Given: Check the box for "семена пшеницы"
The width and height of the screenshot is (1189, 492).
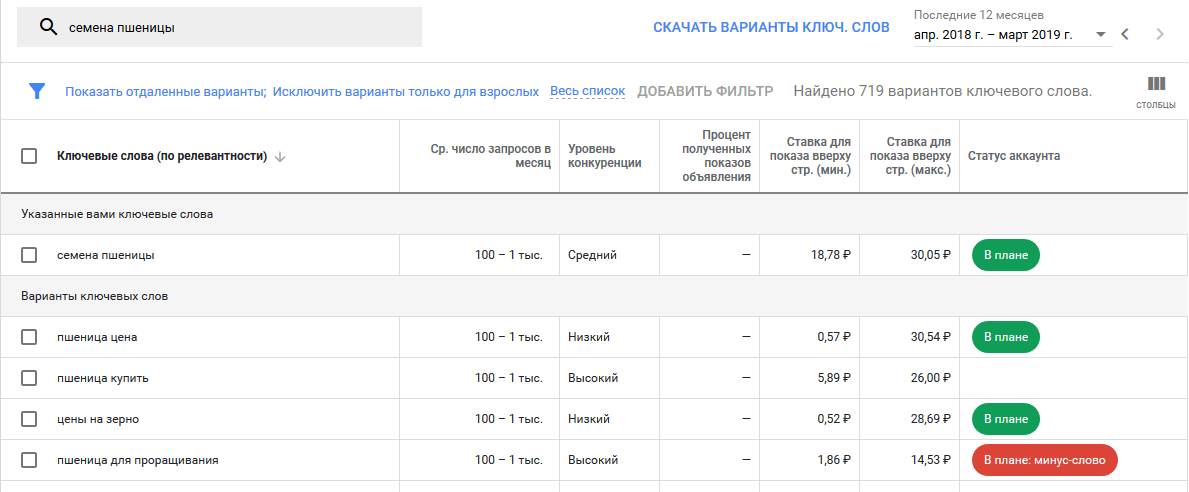Looking at the screenshot, I should (29, 255).
